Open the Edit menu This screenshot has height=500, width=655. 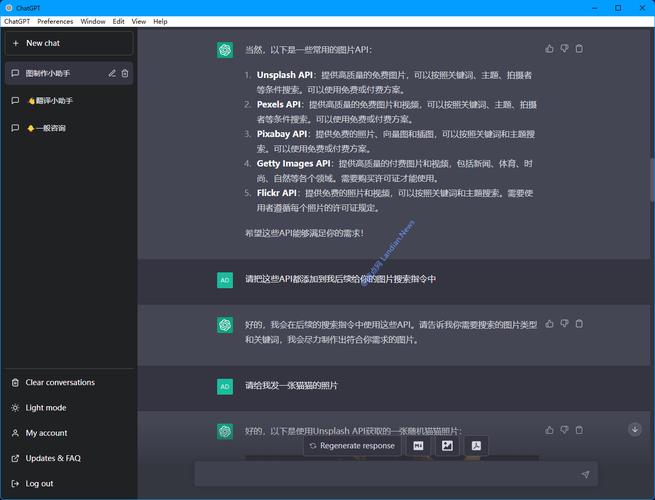pos(118,21)
